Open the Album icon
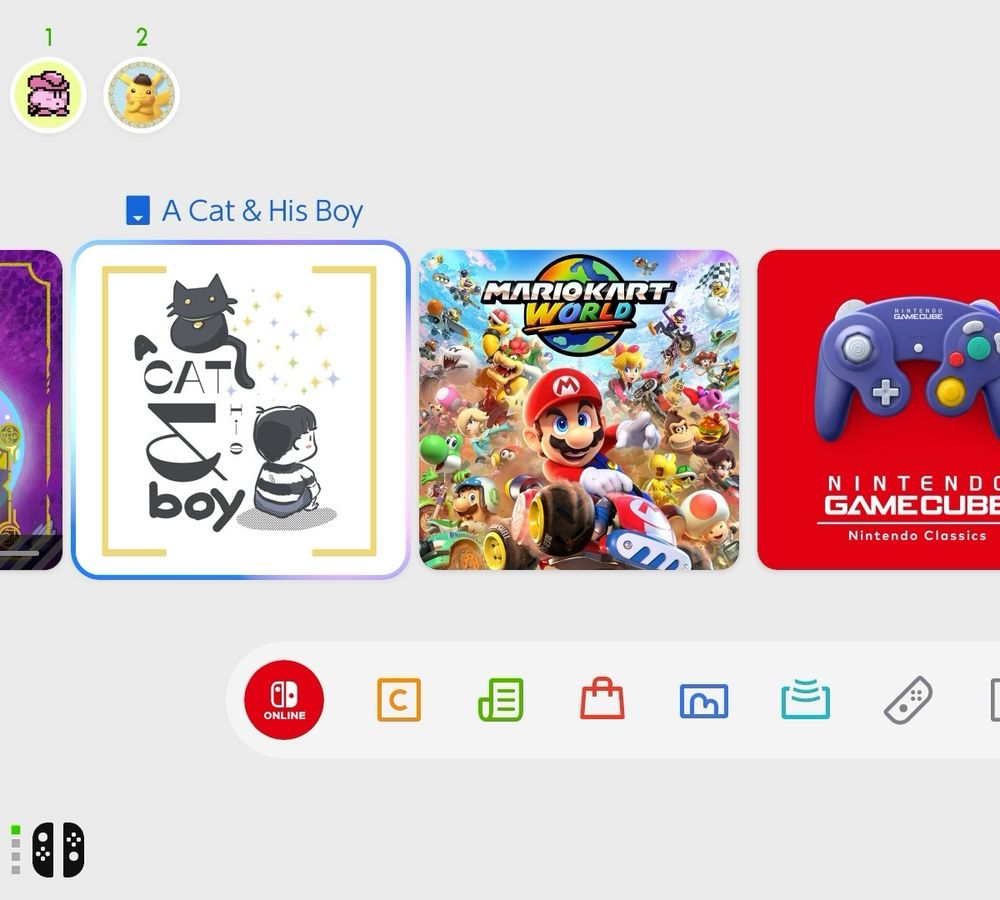This screenshot has width=1000, height=900. [x=704, y=701]
